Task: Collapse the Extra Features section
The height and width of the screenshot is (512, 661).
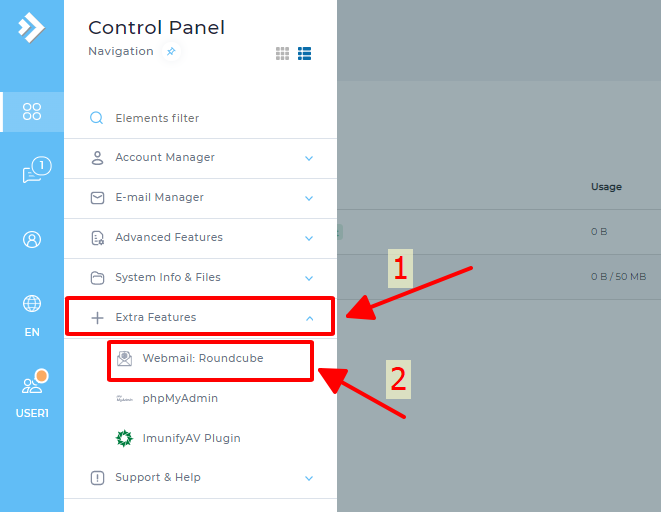Action: (x=309, y=318)
